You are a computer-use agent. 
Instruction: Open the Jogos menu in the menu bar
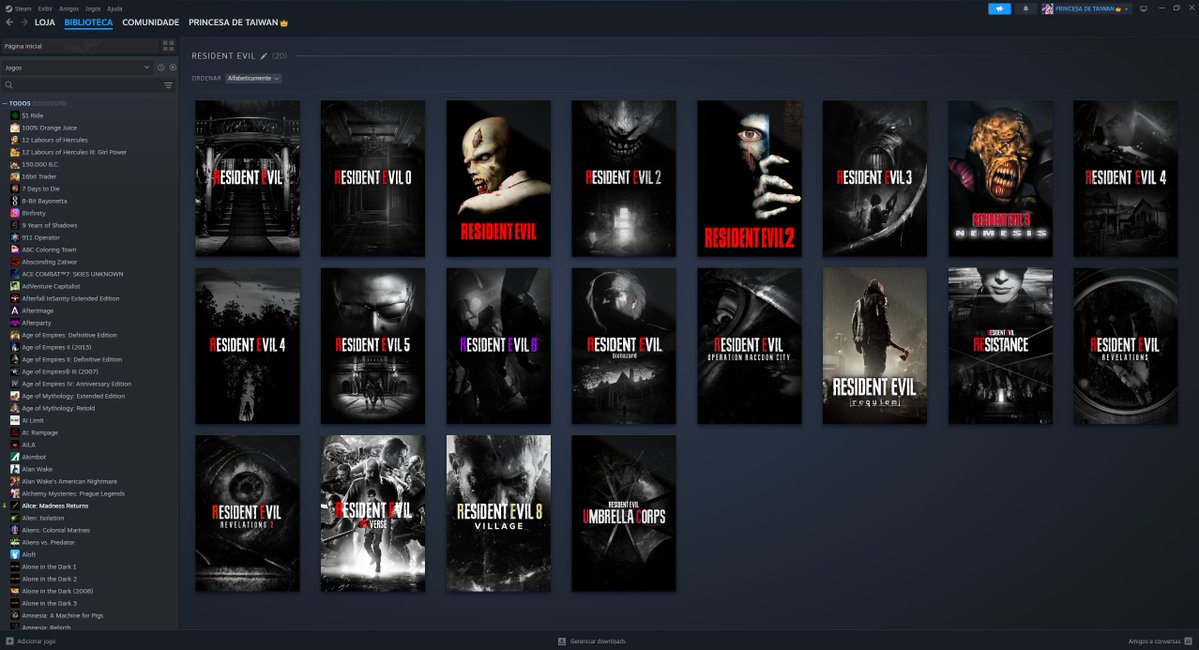[x=93, y=8]
